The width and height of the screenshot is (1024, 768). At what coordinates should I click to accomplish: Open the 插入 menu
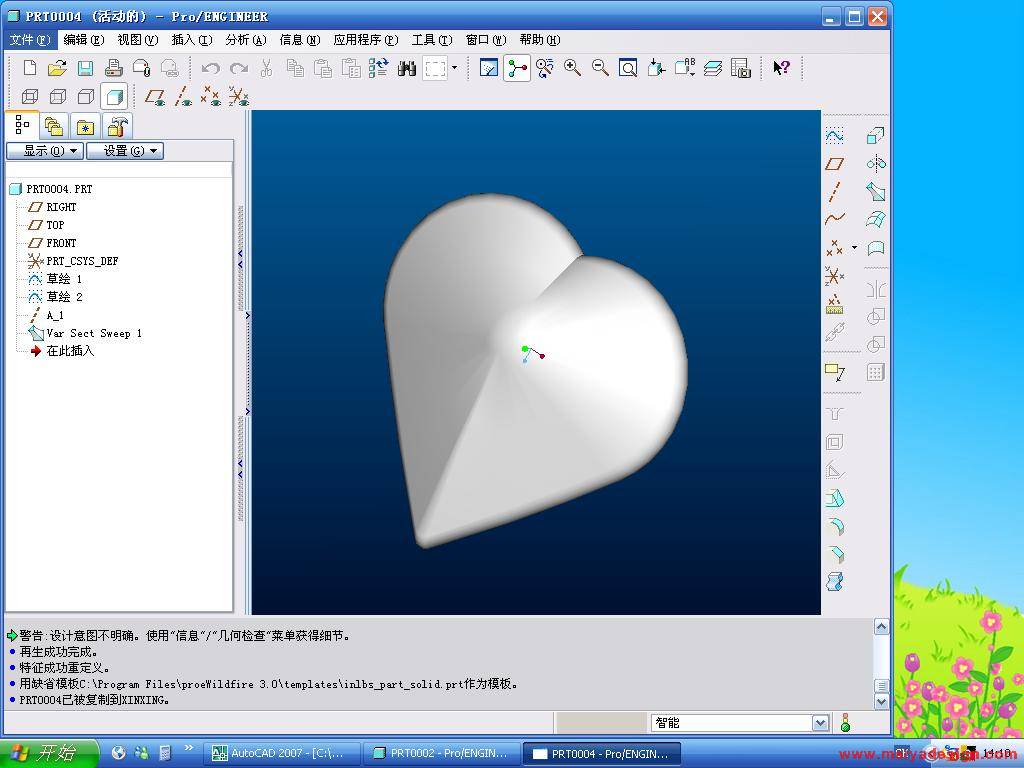[x=191, y=40]
